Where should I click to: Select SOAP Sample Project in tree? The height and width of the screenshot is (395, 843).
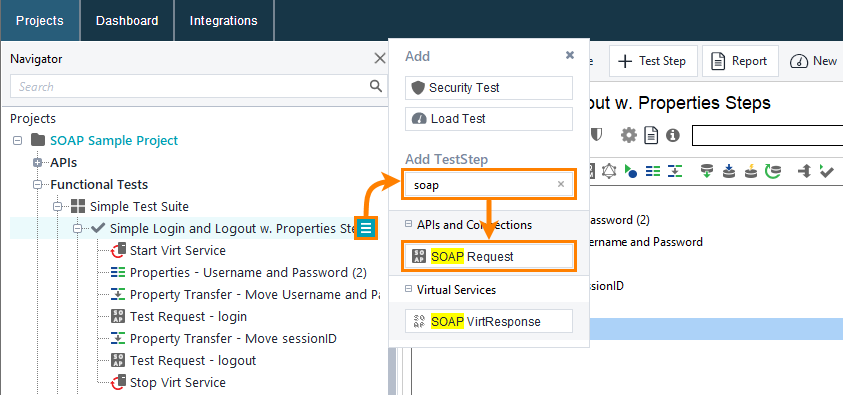(x=114, y=141)
